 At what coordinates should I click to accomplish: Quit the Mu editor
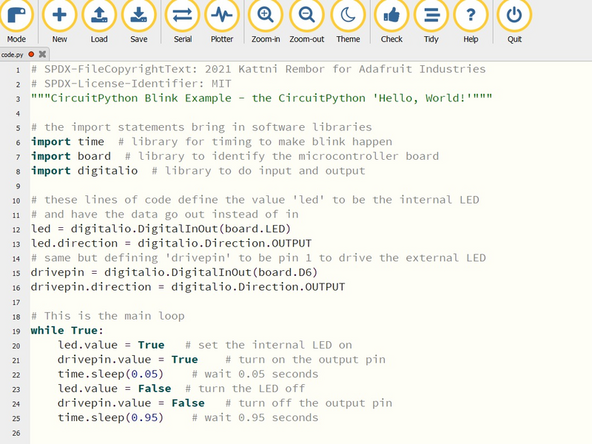tap(514, 21)
